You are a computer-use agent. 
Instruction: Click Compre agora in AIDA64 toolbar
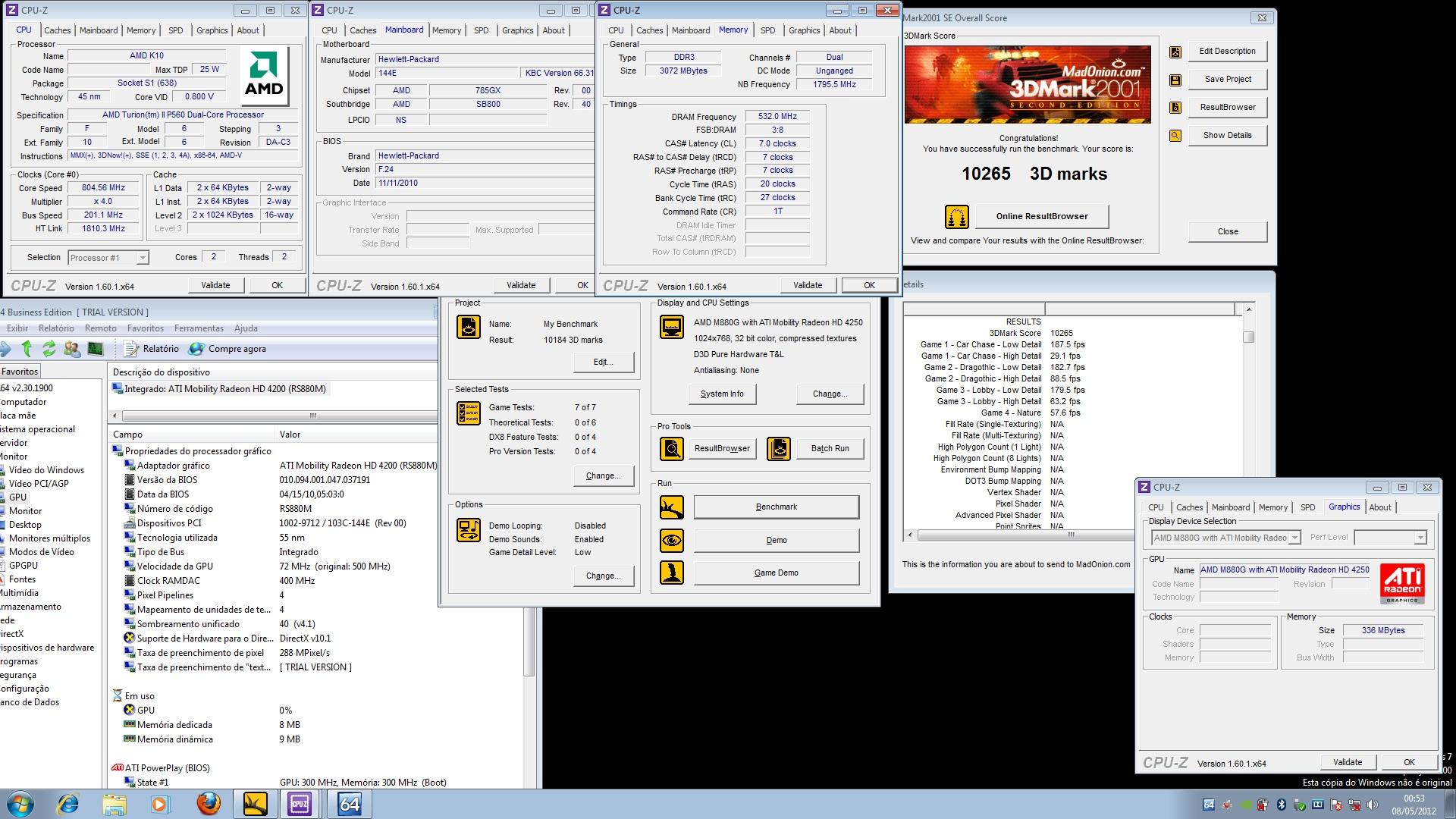(227, 349)
